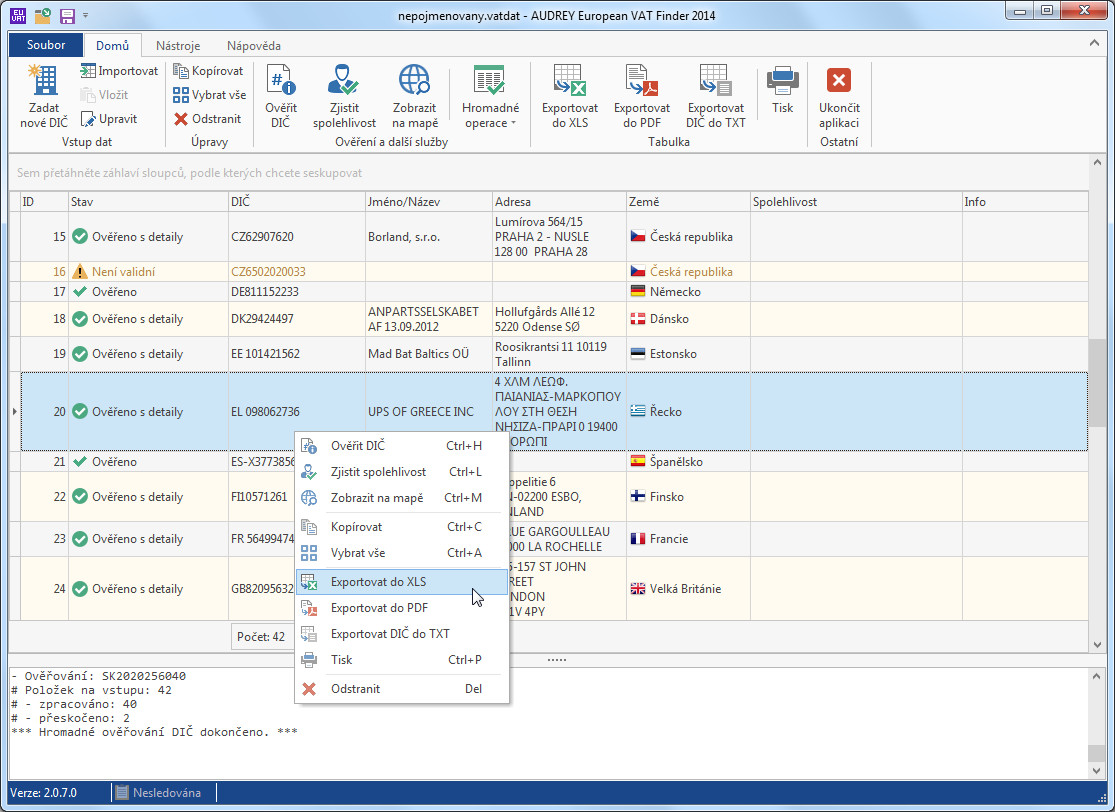Choose Exportovat DIČ do TXT in context menu
Viewport: 1115px width, 812px height.
[402, 634]
